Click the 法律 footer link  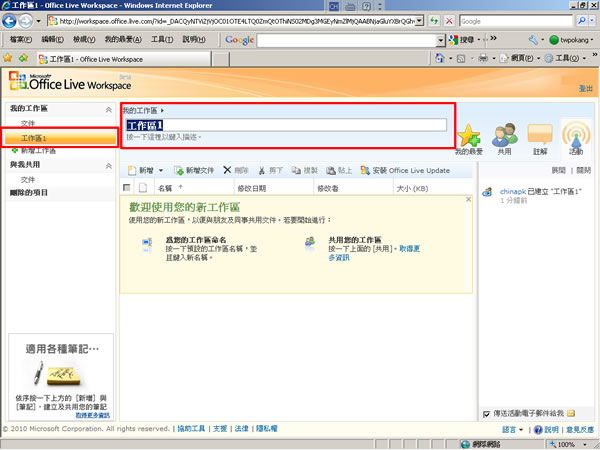(x=241, y=429)
